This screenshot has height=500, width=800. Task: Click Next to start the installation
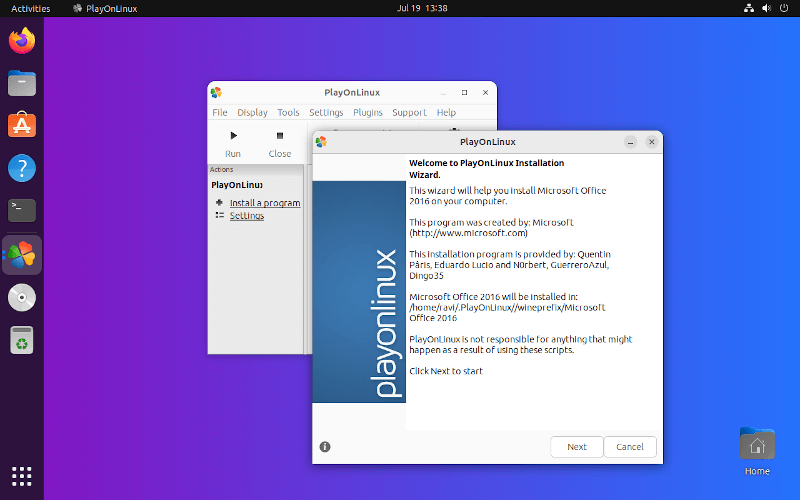tap(577, 447)
